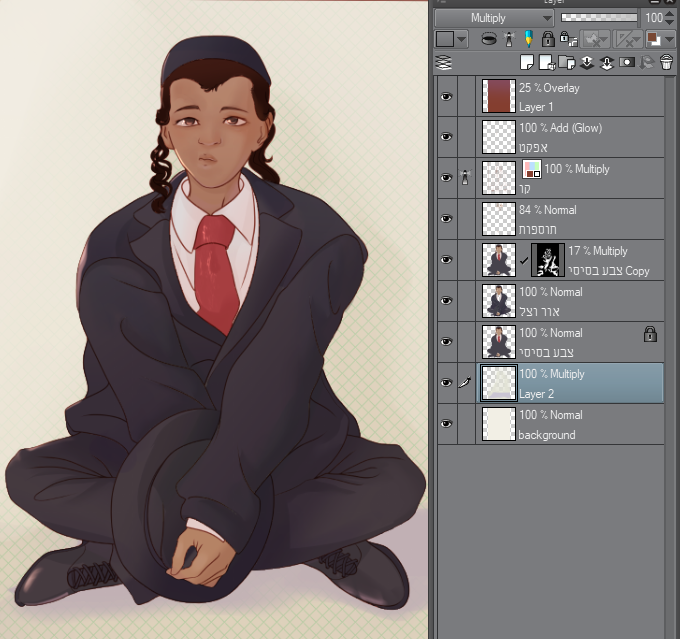Expand the Change Layer Color dropdown arrow

click(x=670, y=39)
